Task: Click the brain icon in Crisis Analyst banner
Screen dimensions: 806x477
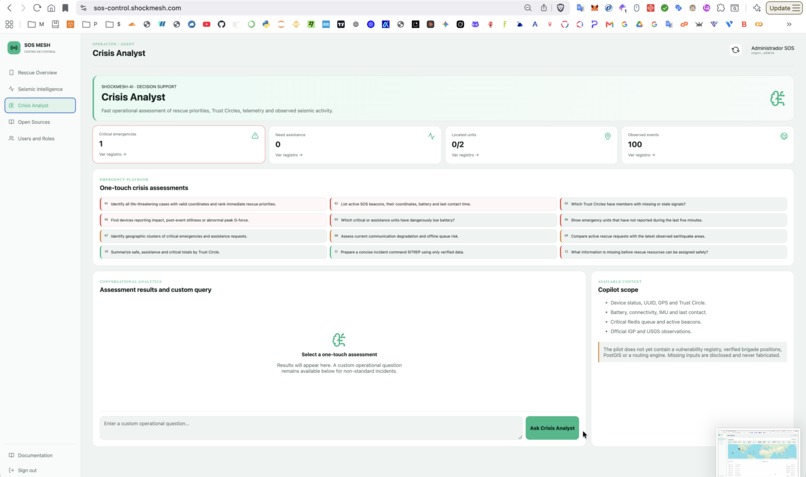Action: pyautogui.click(x=777, y=98)
